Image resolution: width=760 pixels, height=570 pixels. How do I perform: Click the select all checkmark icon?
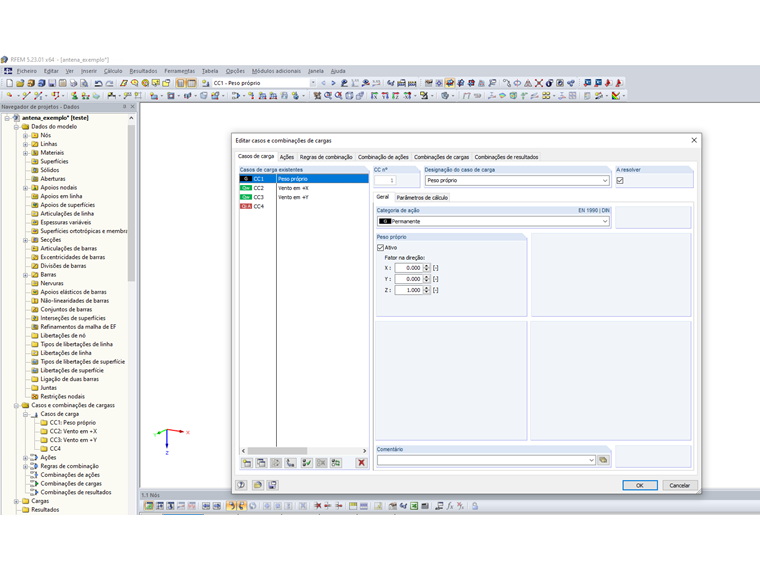coord(307,463)
